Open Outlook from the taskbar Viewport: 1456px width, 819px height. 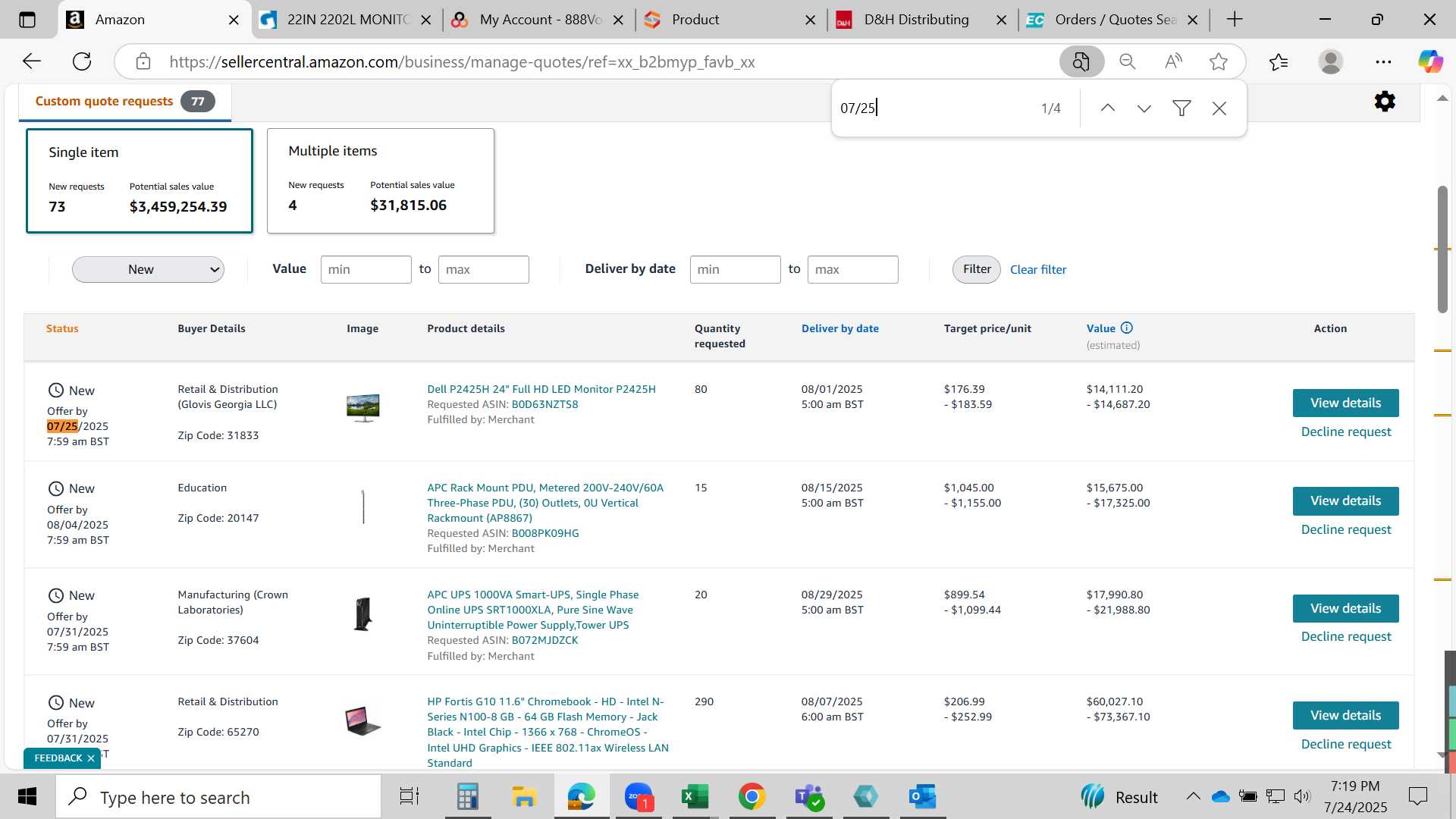pos(922,797)
